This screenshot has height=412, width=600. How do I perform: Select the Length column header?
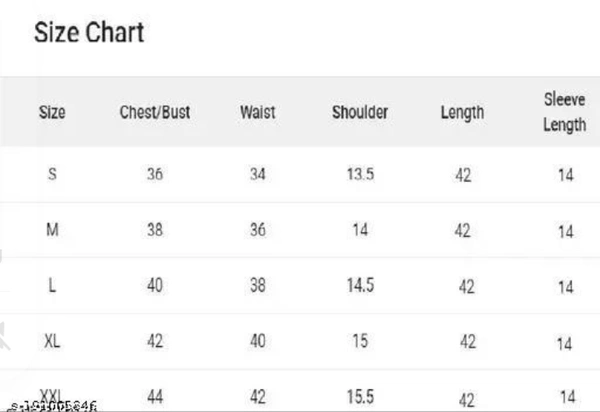click(462, 113)
